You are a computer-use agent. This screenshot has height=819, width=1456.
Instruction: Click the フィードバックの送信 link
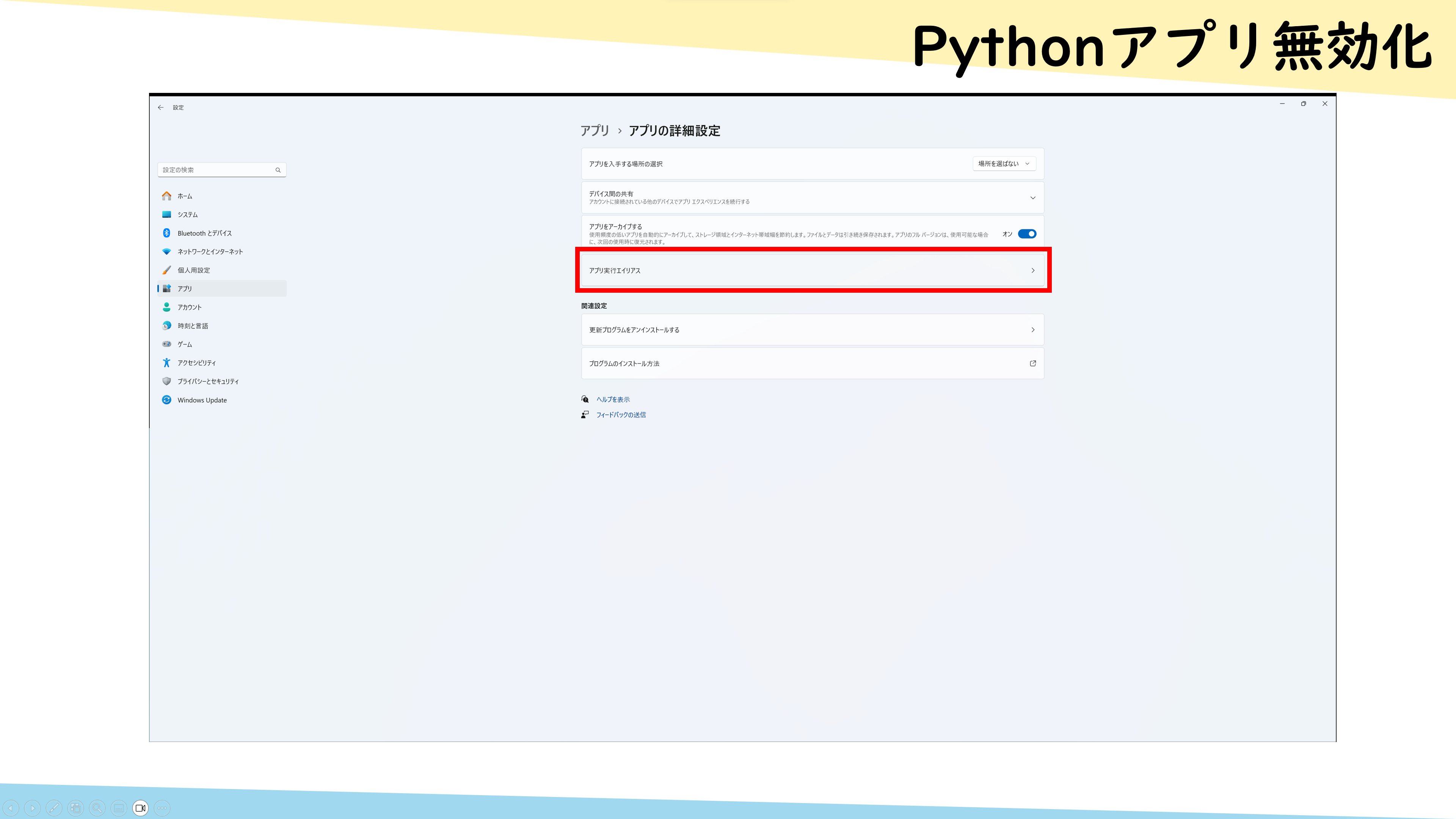click(x=621, y=415)
